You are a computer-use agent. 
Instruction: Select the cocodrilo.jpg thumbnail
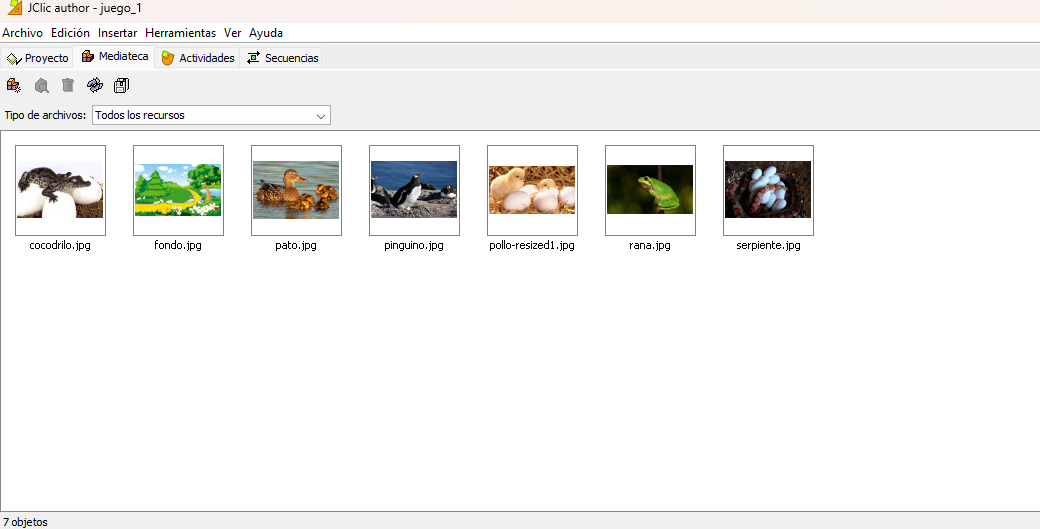point(60,190)
